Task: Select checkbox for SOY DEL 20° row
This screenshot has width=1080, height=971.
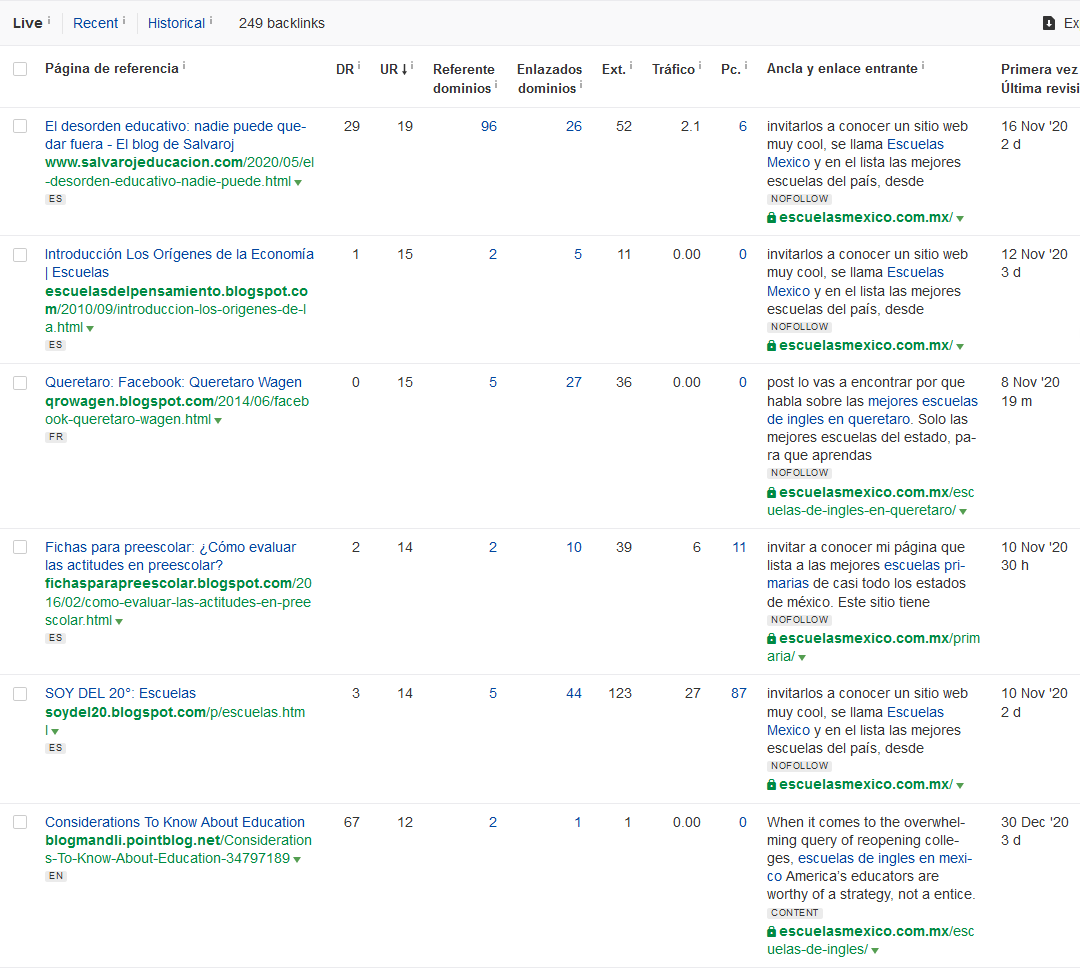Action: point(20,694)
